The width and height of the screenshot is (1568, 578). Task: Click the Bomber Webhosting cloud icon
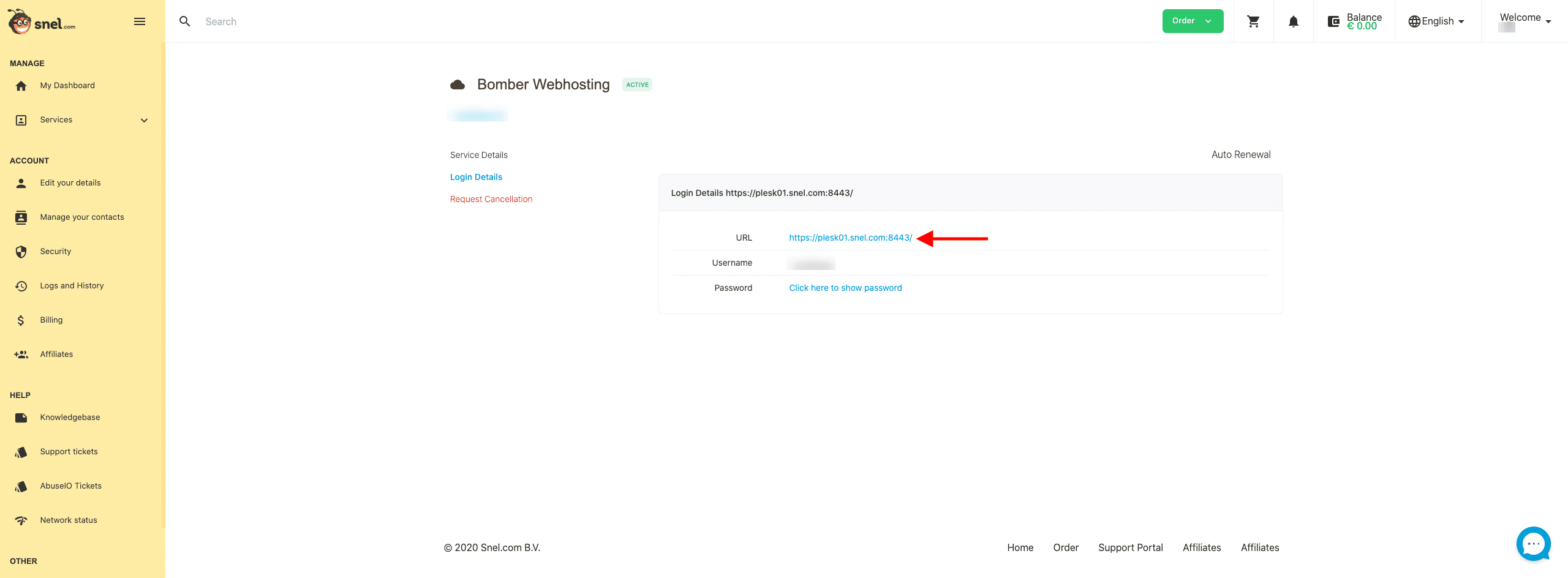click(458, 85)
